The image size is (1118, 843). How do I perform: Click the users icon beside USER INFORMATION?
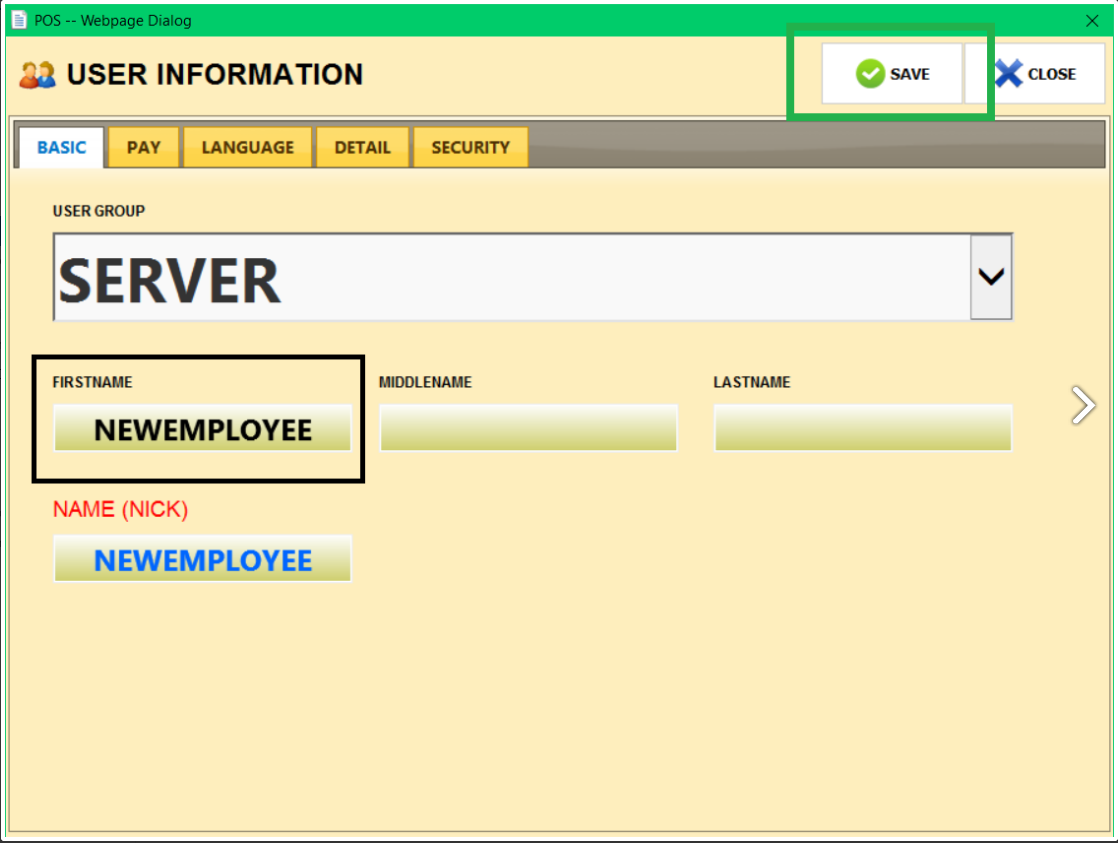pos(38,74)
